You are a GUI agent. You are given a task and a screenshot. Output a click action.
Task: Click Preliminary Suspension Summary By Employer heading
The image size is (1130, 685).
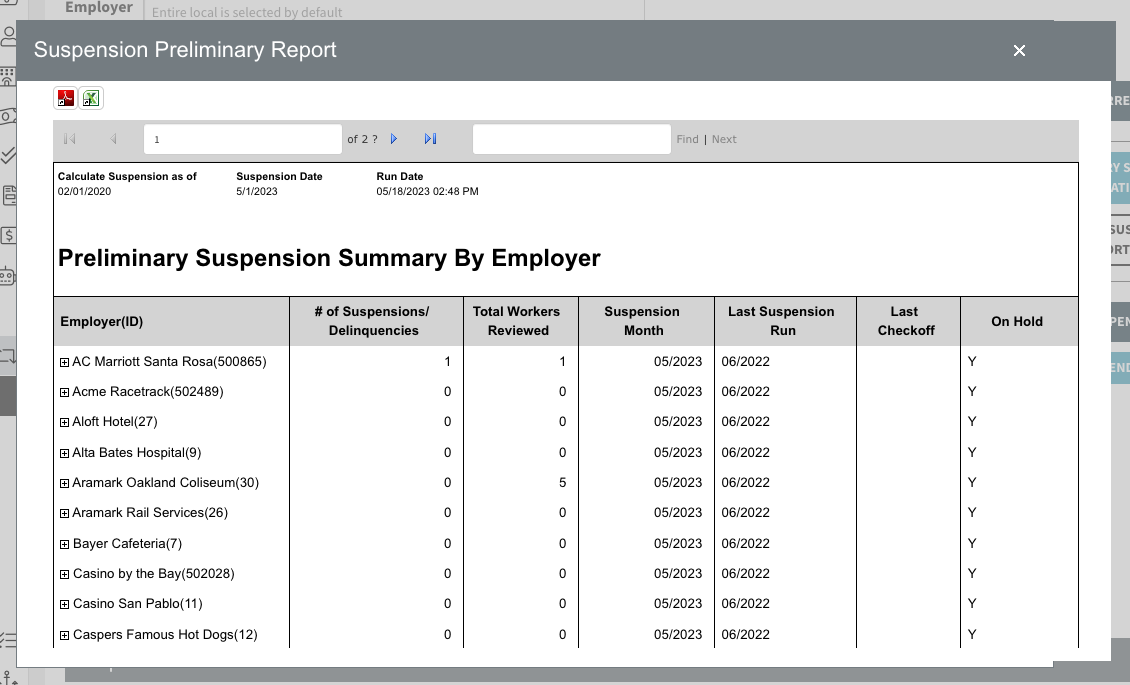(329, 259)
